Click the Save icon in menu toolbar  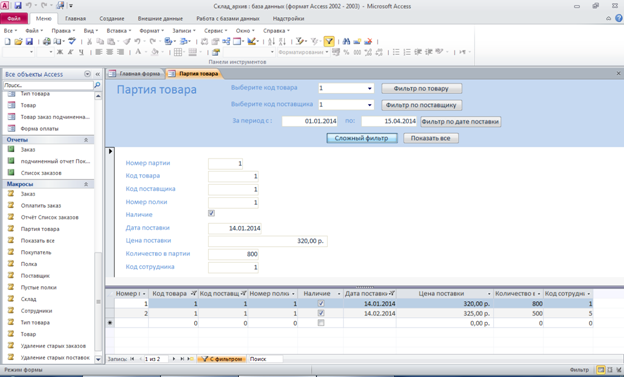[29, 41]
